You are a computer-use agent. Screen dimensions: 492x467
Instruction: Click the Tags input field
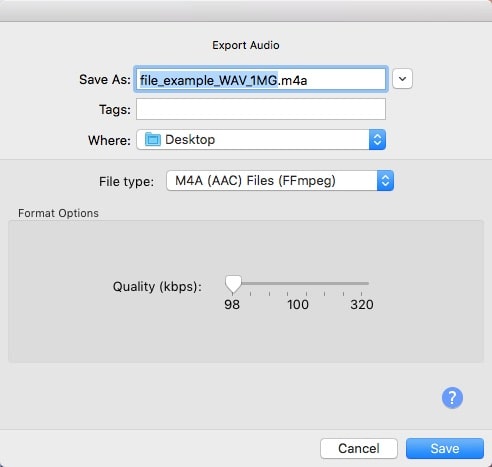[x=261, y=109]
